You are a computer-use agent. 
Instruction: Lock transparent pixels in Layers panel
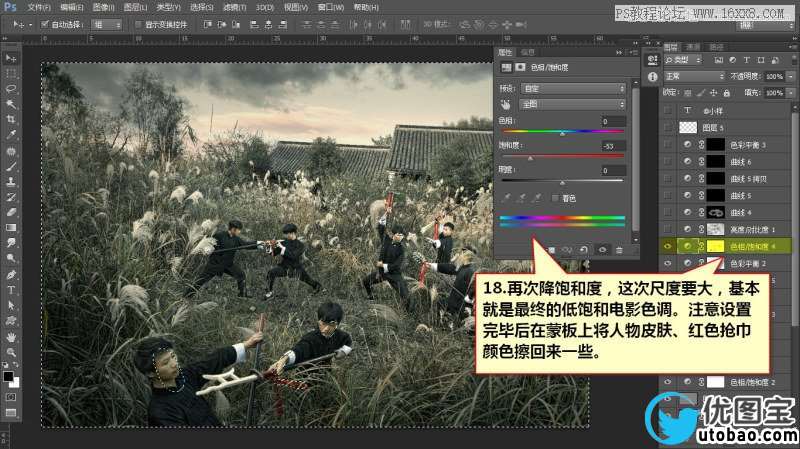(x=688, y=93)
